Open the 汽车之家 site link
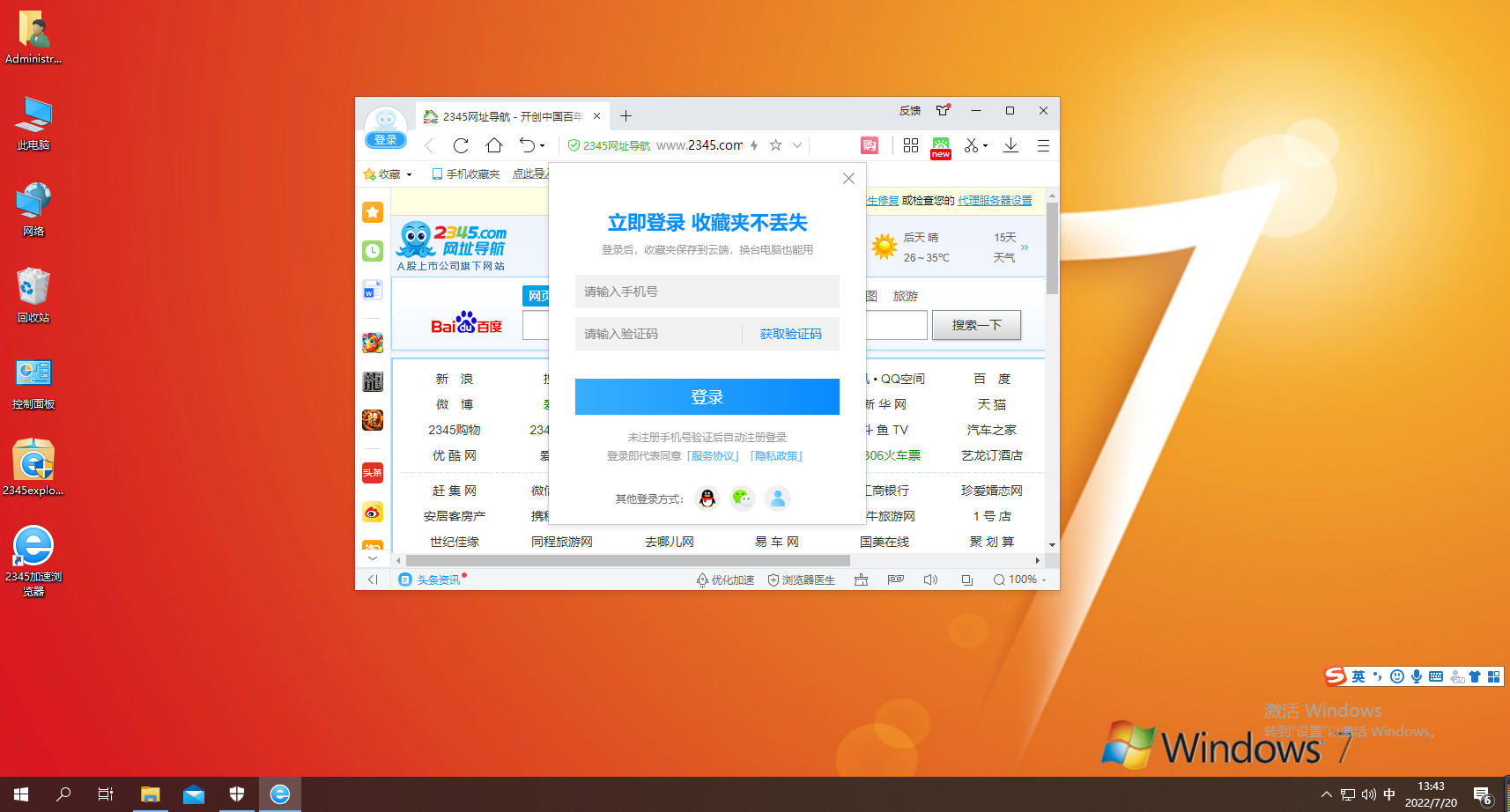 click(x=992, y=430)
